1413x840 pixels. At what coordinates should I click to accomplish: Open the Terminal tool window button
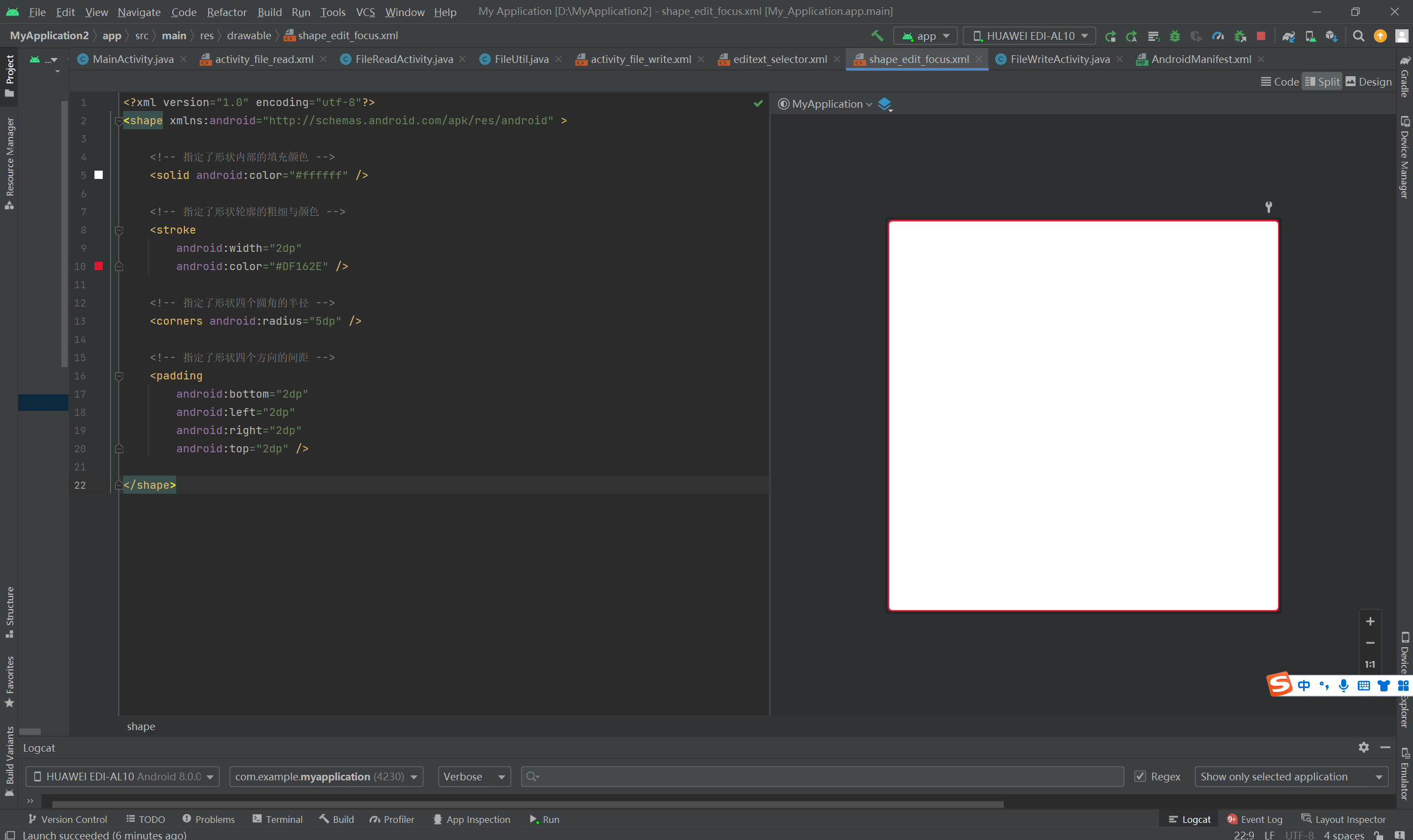[x=277, y=819]
